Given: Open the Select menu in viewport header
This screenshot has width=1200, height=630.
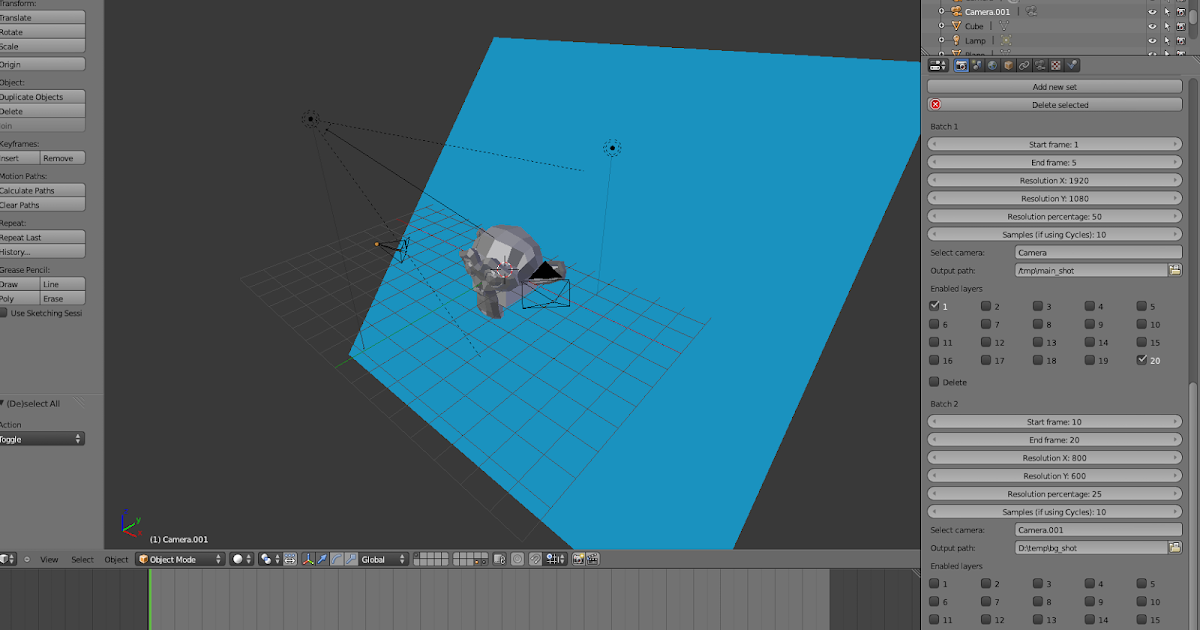Looking at the screenshot, I should point(82,559).
